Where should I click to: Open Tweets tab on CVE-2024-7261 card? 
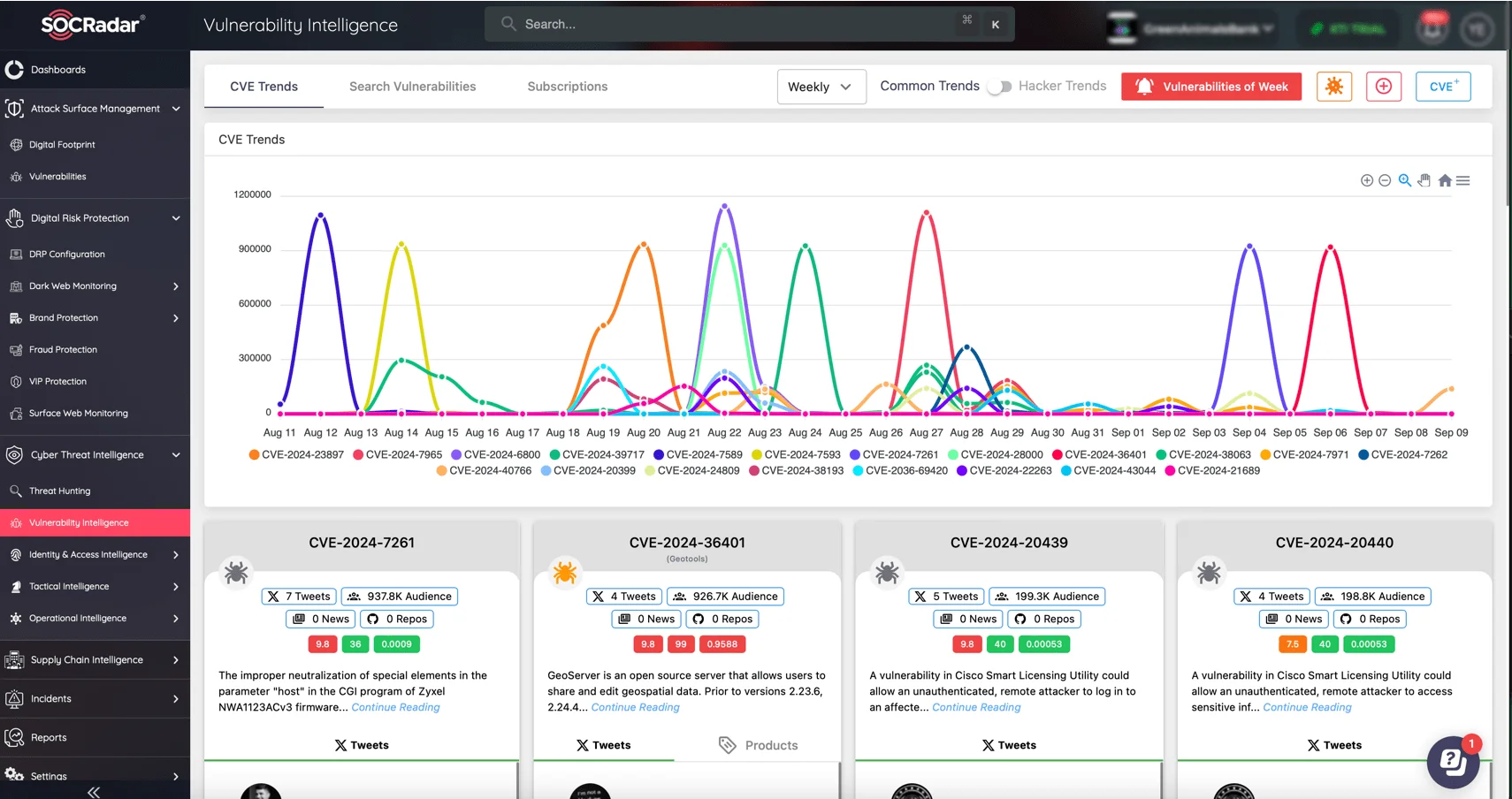[x=362, y=745]
